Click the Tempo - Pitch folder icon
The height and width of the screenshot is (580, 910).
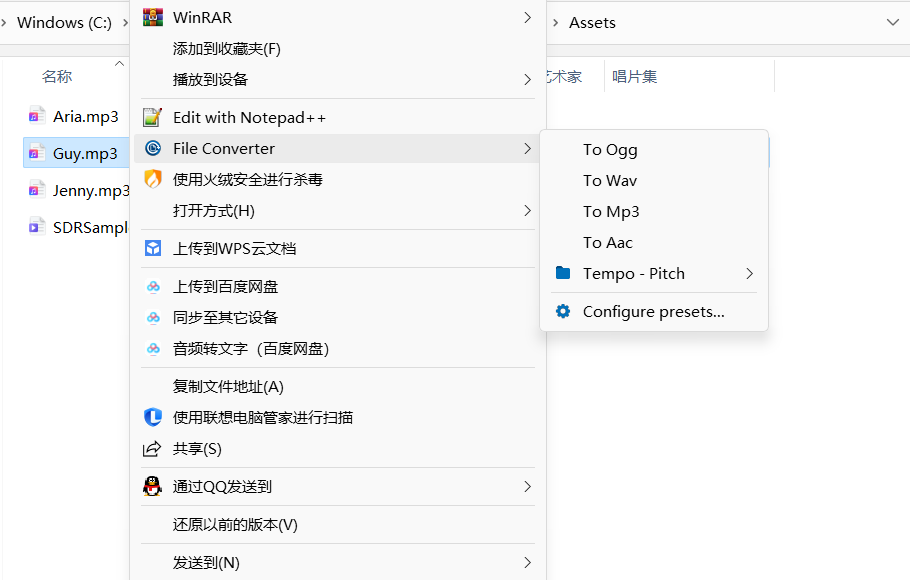(563, 273)
